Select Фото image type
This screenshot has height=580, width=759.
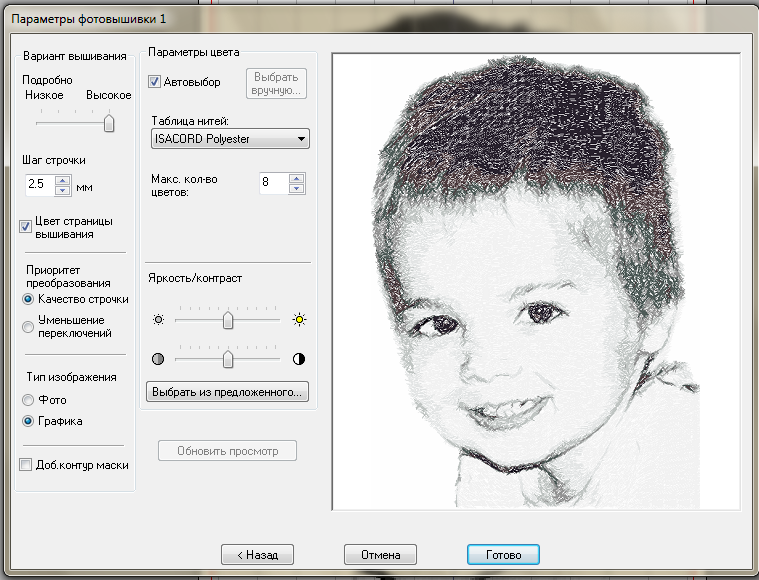click(x=28, y=400)
